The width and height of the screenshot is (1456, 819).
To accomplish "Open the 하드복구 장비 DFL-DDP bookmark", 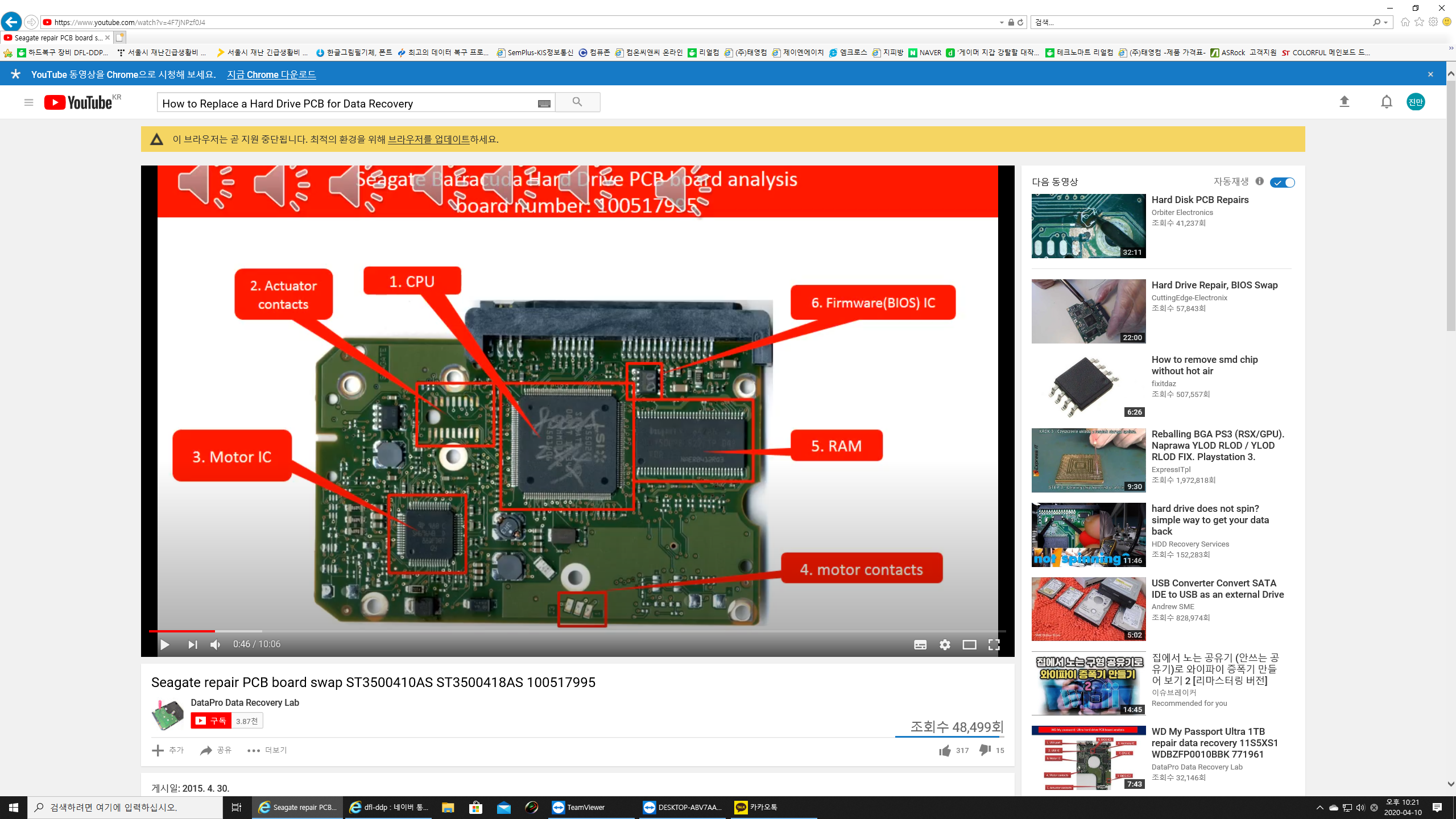I will [x=63, y=52].
